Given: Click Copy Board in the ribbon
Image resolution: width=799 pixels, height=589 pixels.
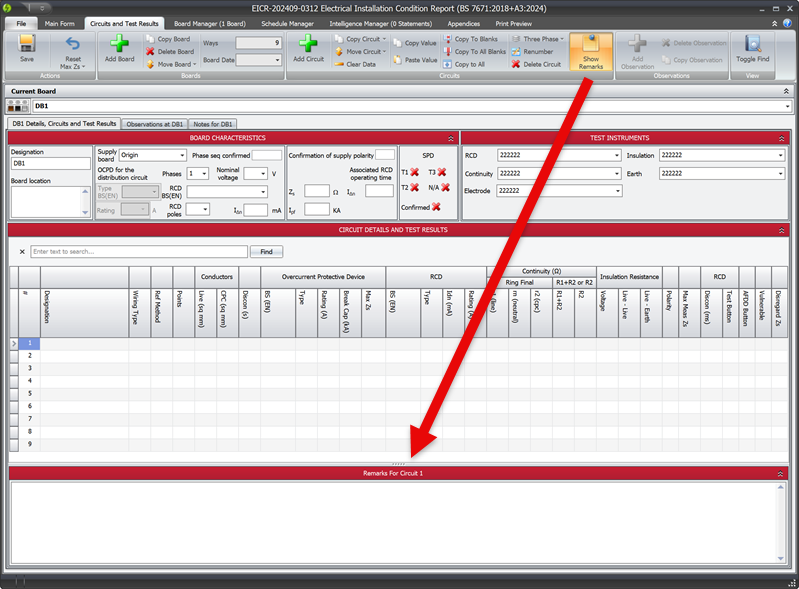Looking at the screenshot, I should (168, 39).
